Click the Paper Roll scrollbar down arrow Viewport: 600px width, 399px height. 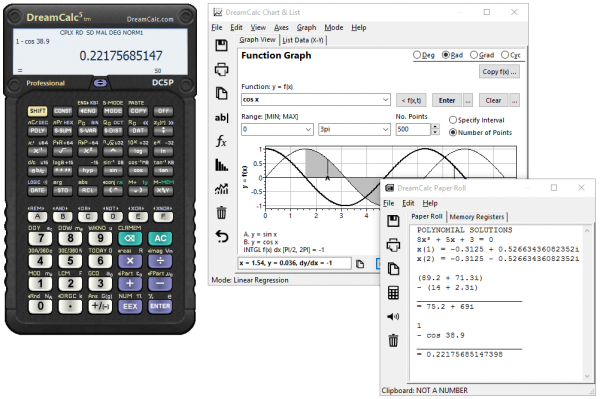click(587, 376)
